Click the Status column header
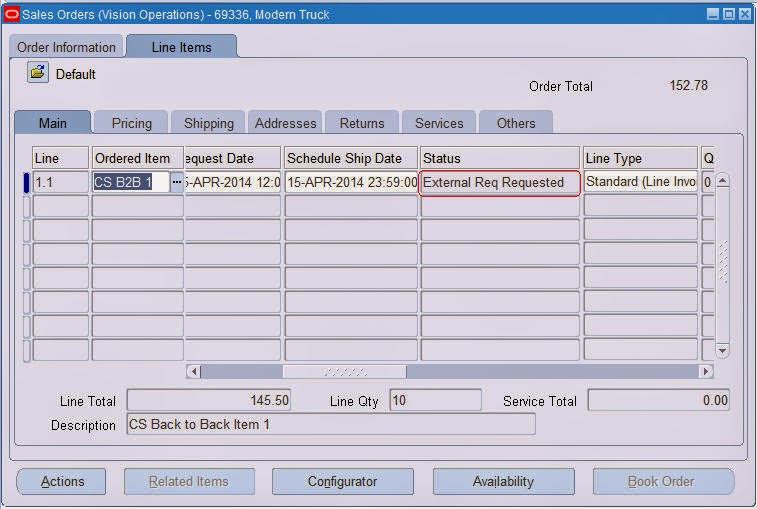 500,158
